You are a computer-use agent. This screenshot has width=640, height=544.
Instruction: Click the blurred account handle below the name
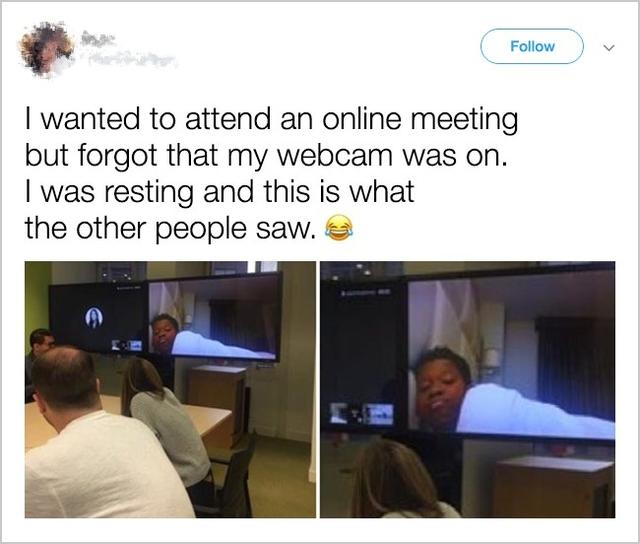coord(133,59)
